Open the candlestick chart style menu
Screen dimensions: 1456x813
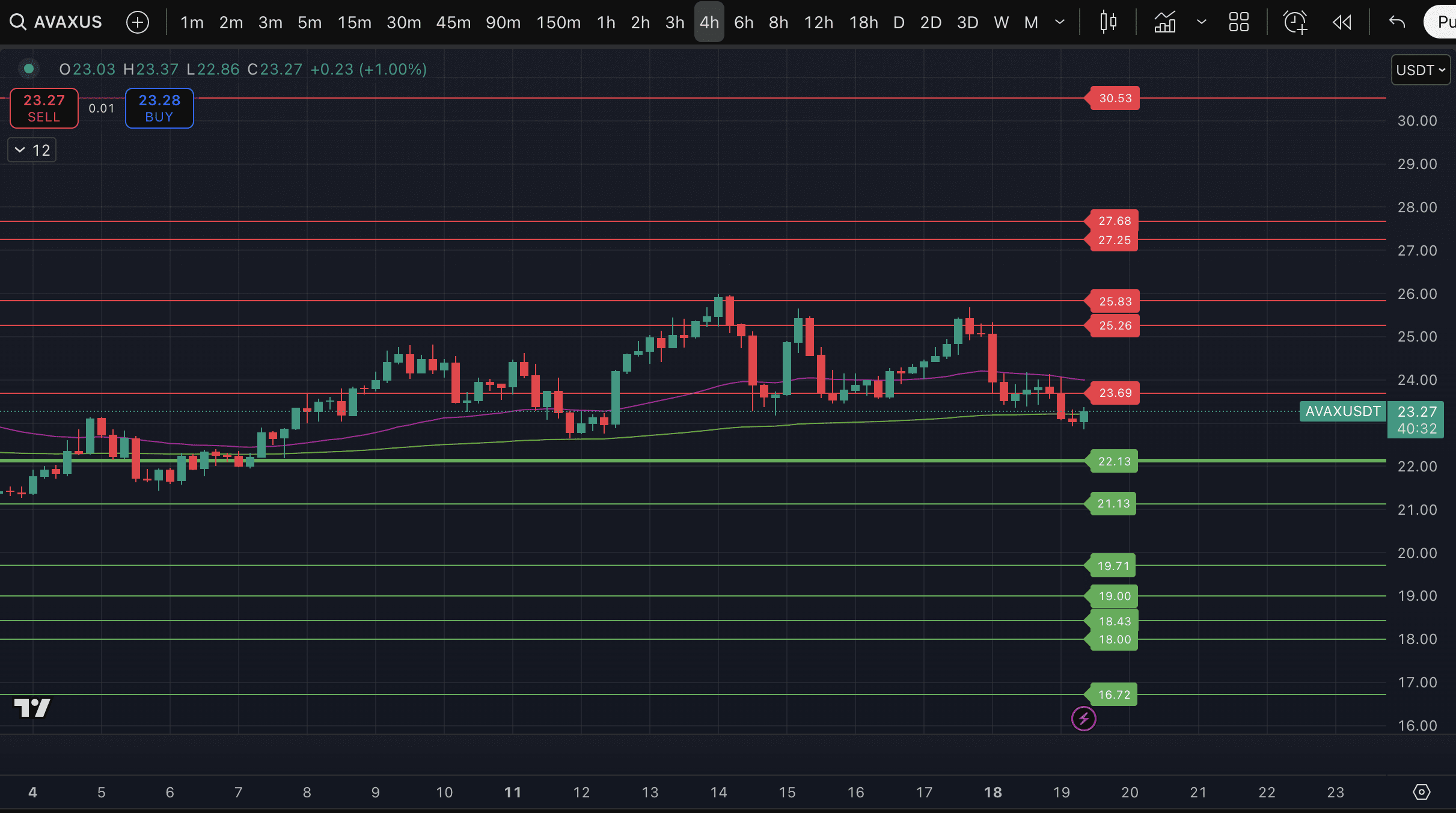[x=1108, y=22]
